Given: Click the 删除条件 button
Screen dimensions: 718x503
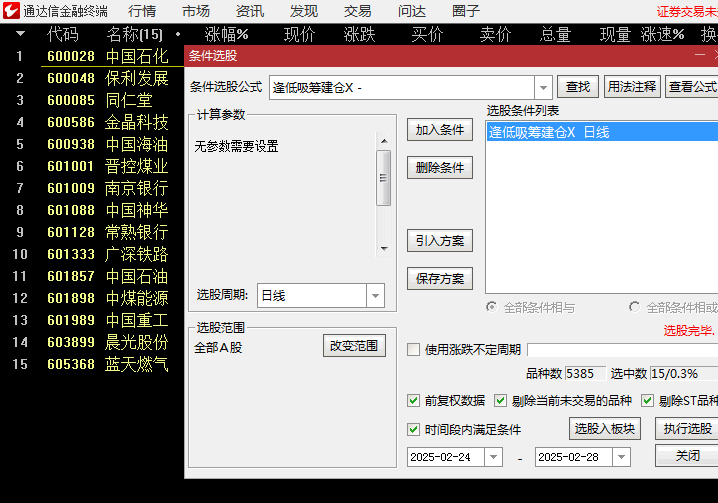Looking at the screenshot, I should [x=440, y=167].
